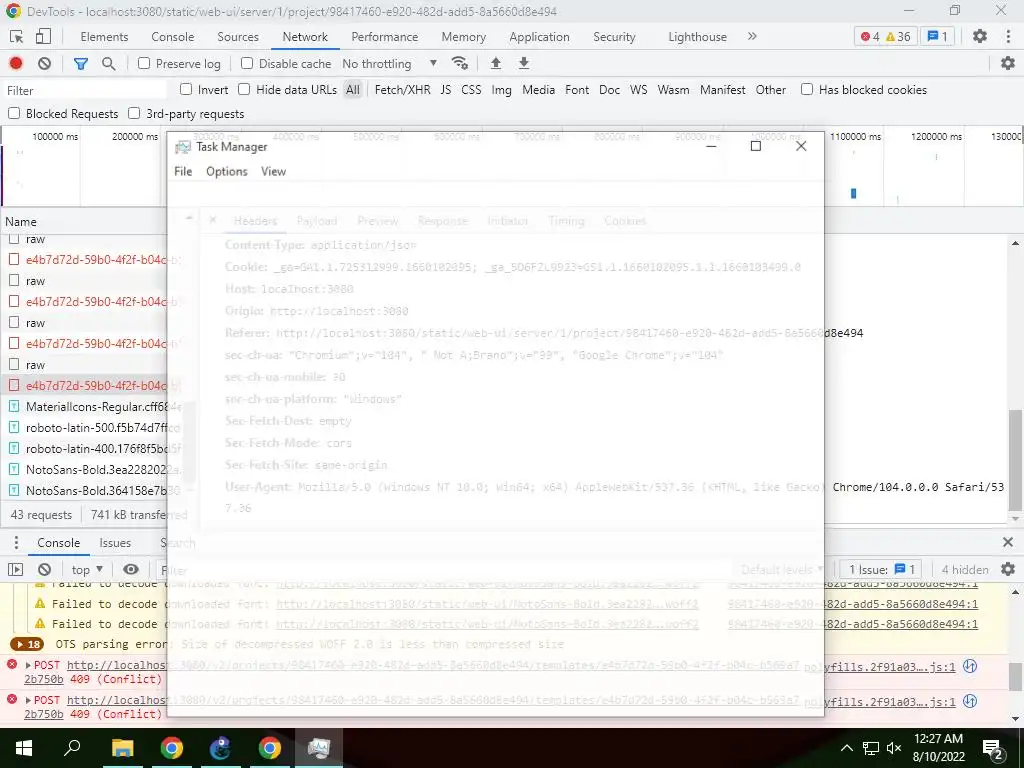Open the No throttling dropdown

coord(389,63)
